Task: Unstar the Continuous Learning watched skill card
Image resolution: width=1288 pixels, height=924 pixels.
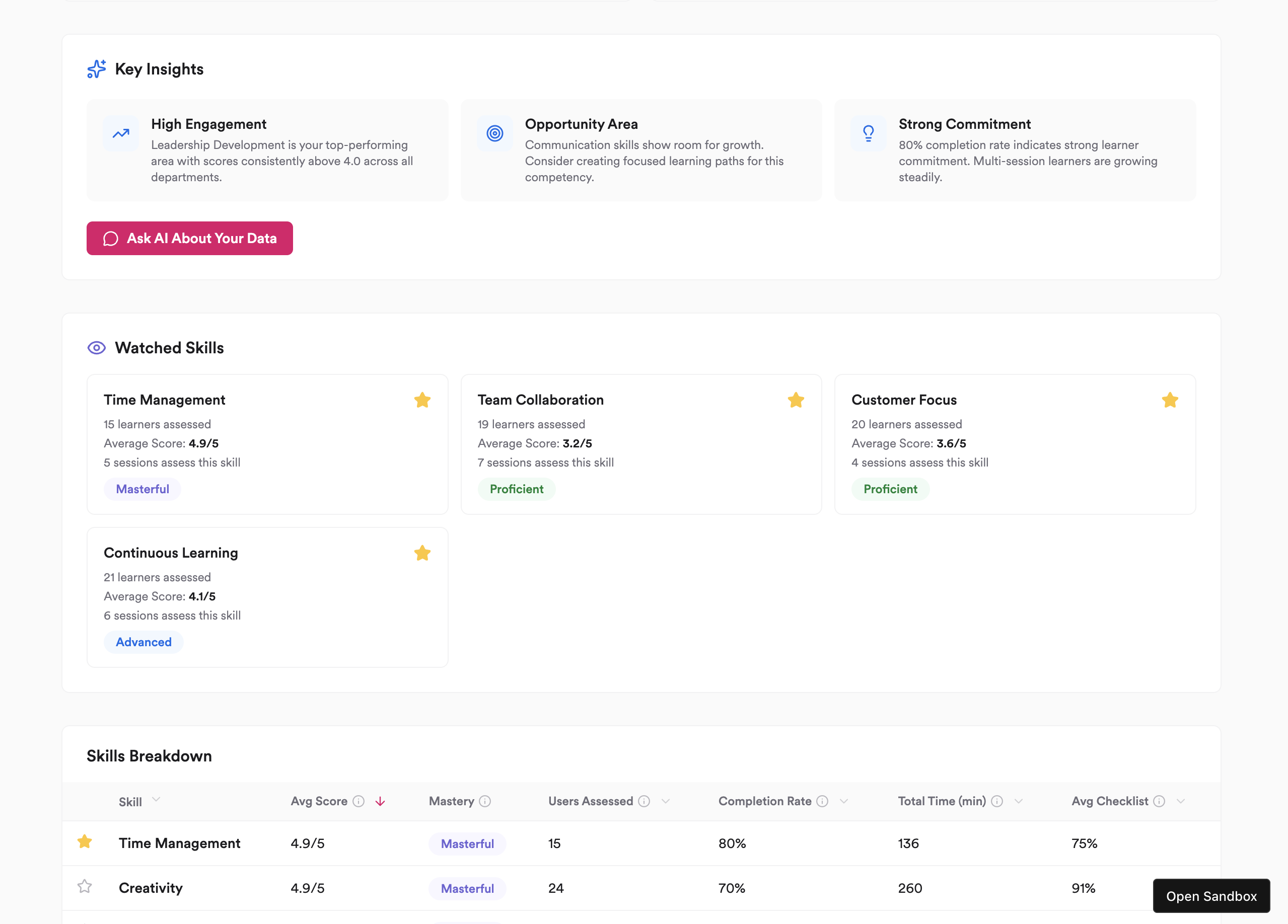Action: click(422, 553)
